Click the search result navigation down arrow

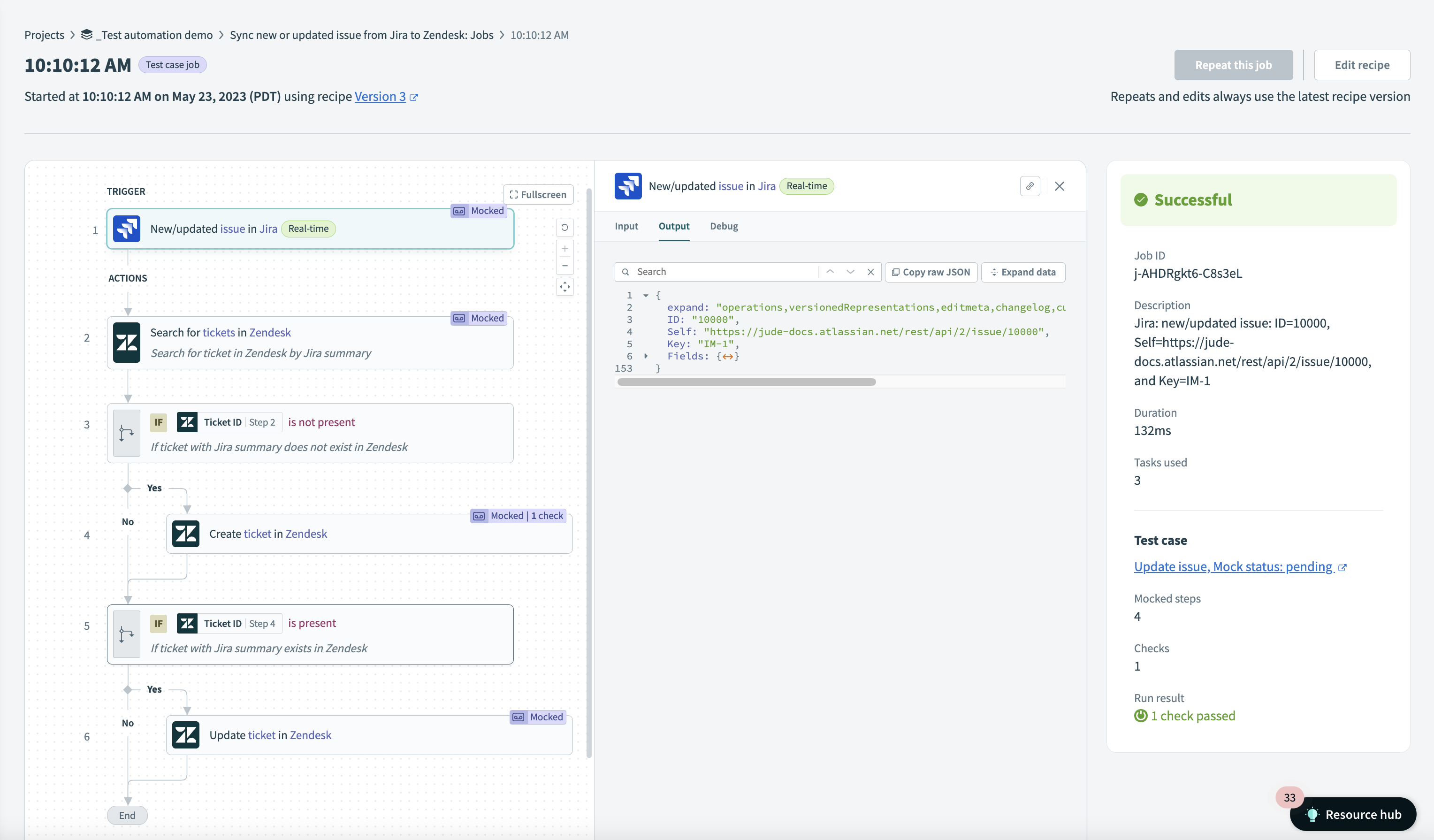coord(849,271)
